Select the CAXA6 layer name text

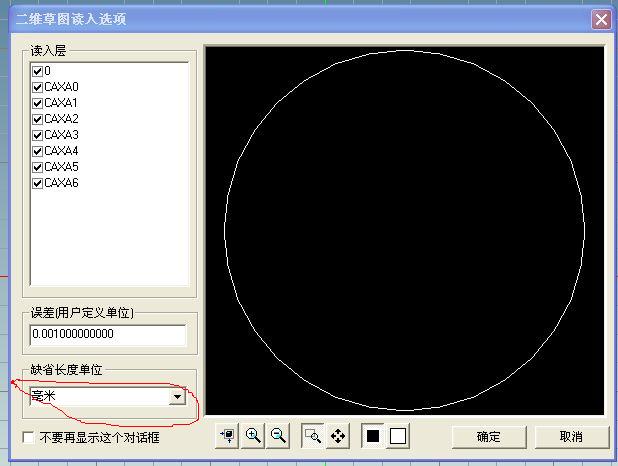pyautogui.click(x=61, y=183)
